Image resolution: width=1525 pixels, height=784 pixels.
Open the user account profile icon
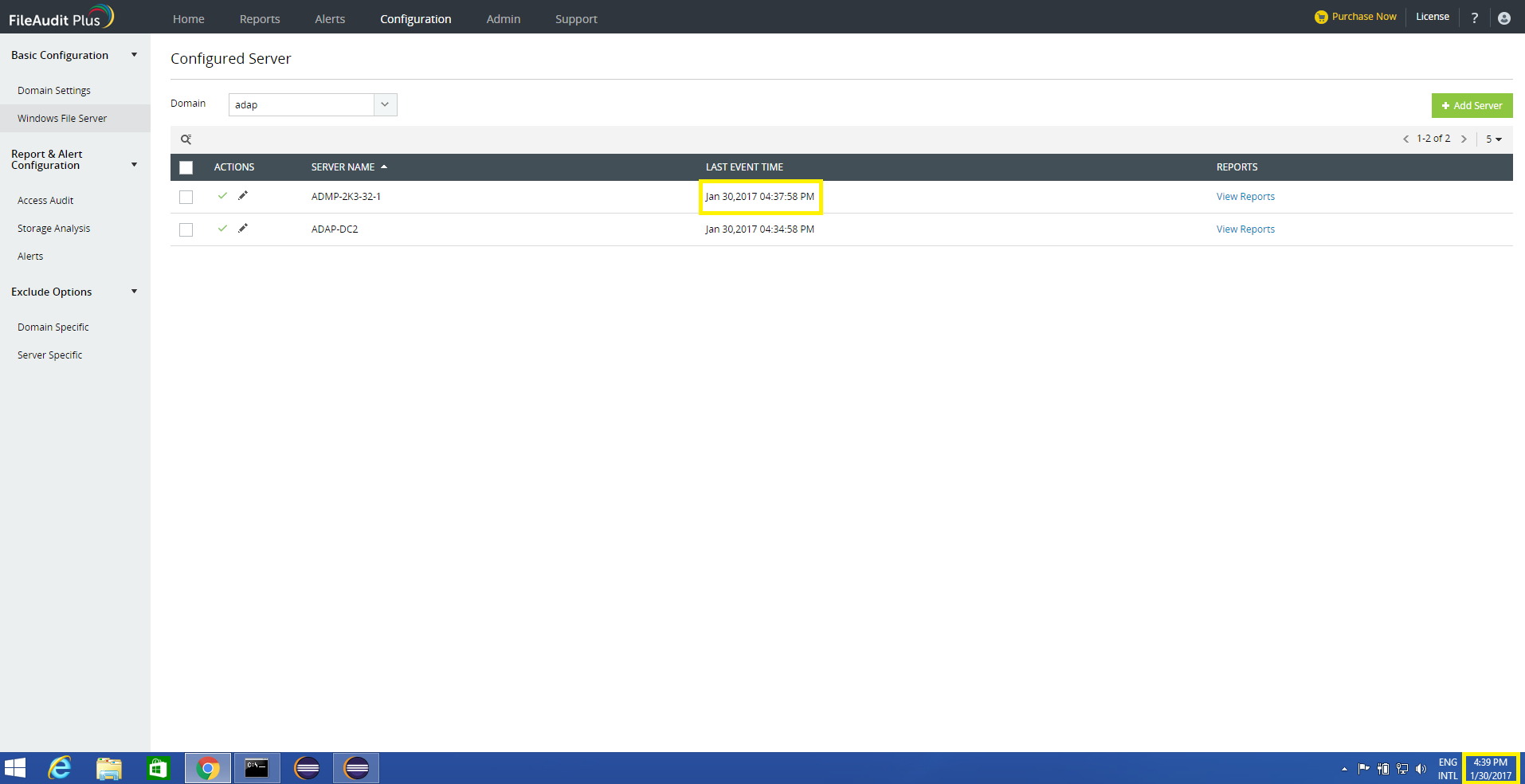tap(1503, 18)
